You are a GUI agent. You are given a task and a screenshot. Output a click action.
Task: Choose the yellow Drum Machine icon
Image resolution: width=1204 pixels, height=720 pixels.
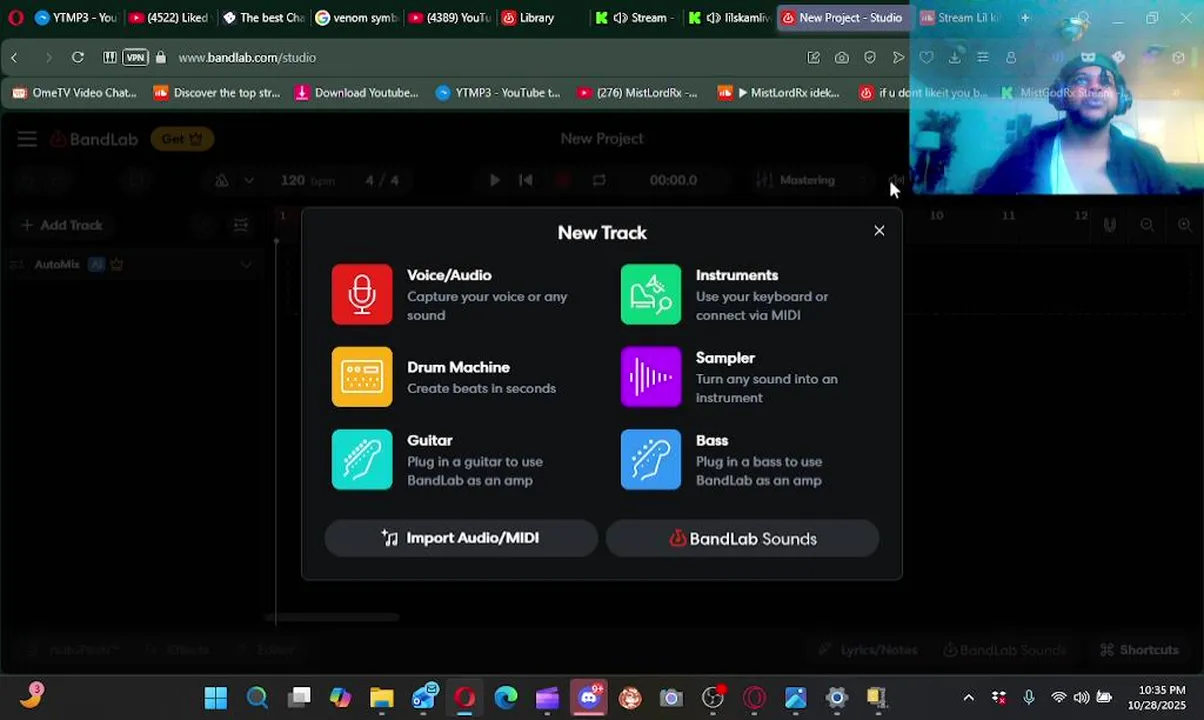pos(362,377)
